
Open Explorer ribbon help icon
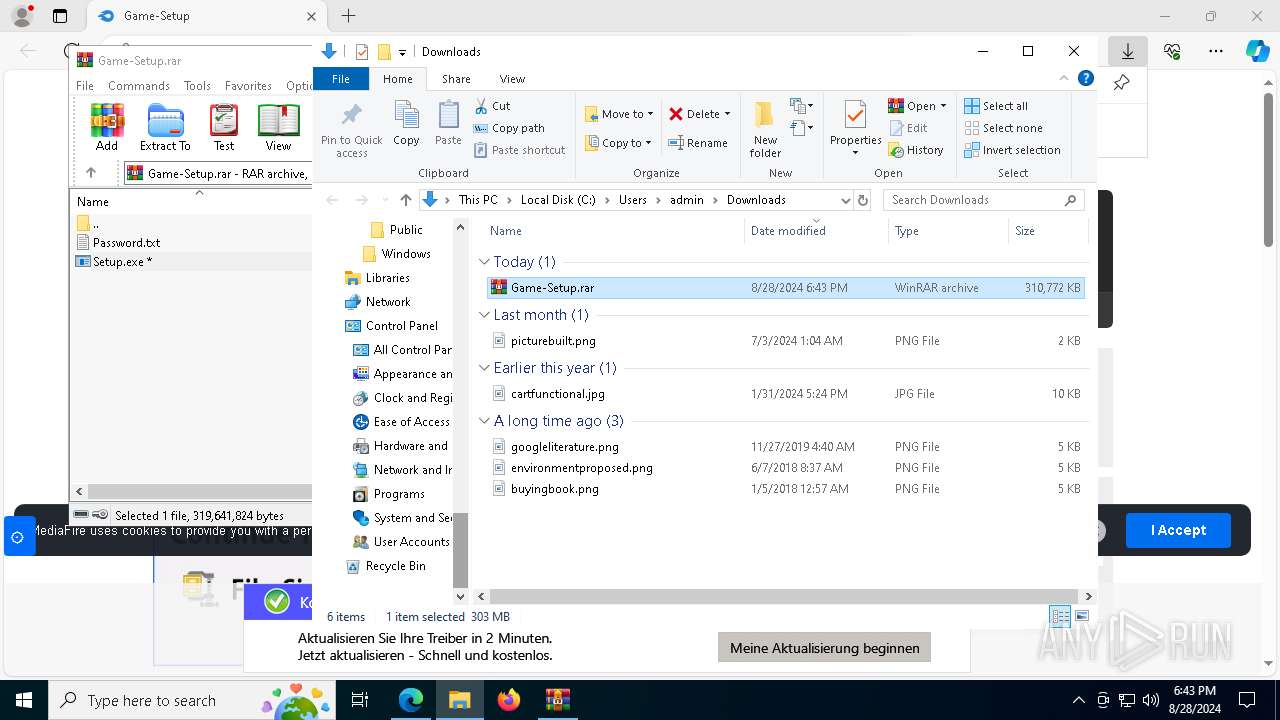tap(1086, 78)
